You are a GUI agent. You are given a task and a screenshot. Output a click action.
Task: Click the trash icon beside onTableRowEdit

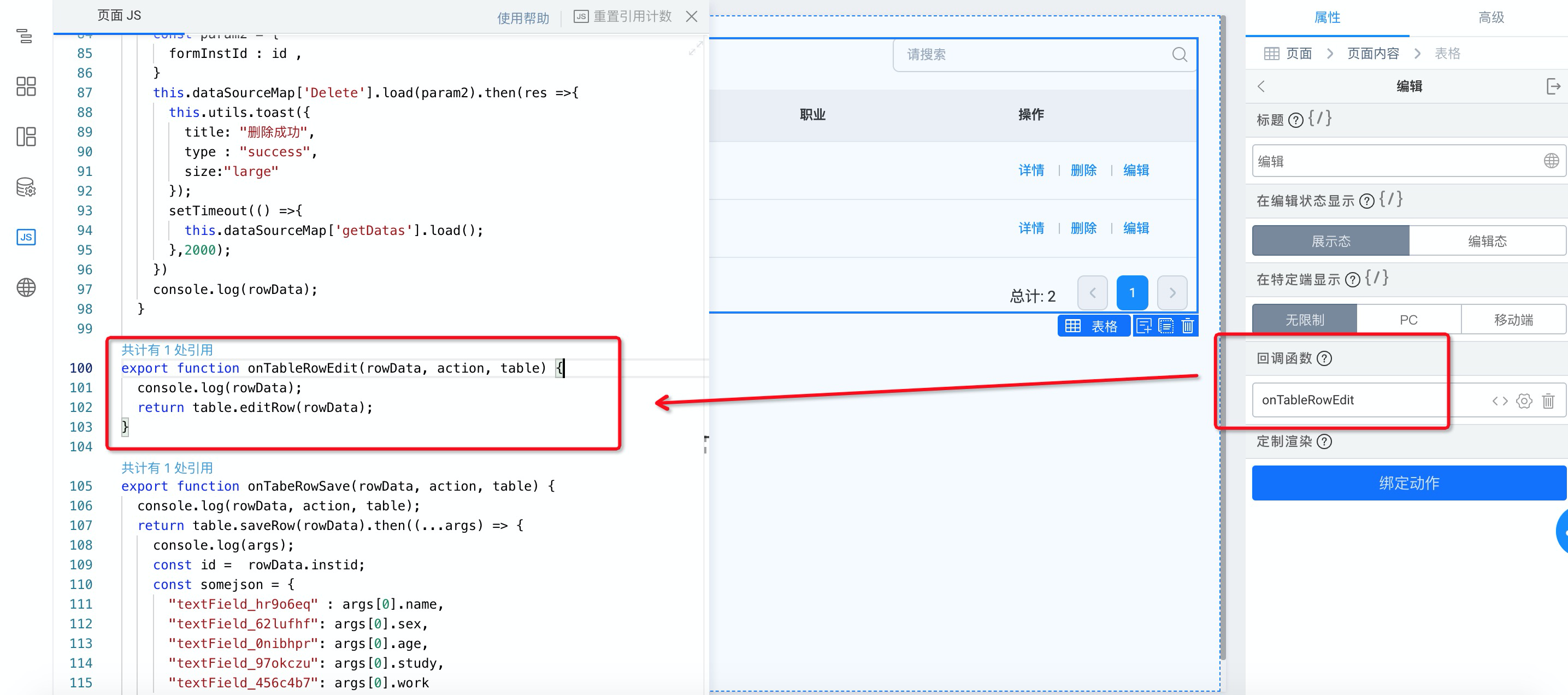pos(1548,400)
